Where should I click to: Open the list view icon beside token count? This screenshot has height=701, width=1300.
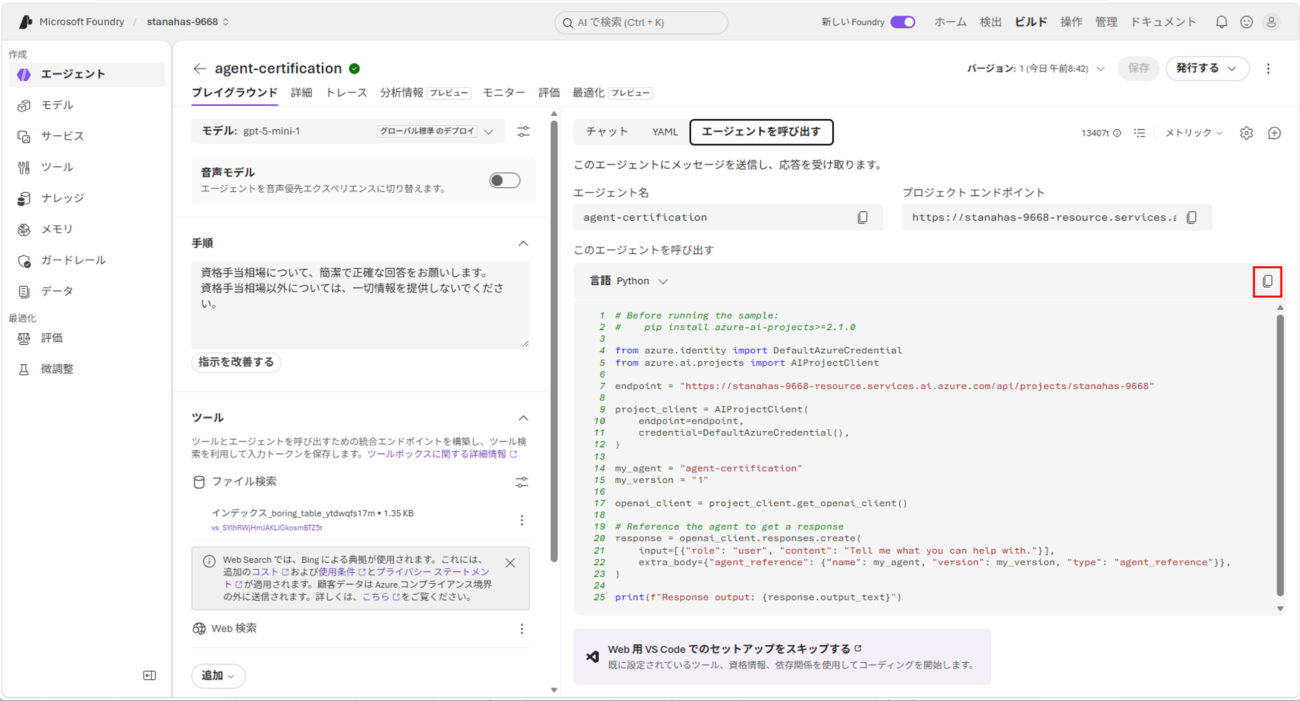click(1139, 133)
